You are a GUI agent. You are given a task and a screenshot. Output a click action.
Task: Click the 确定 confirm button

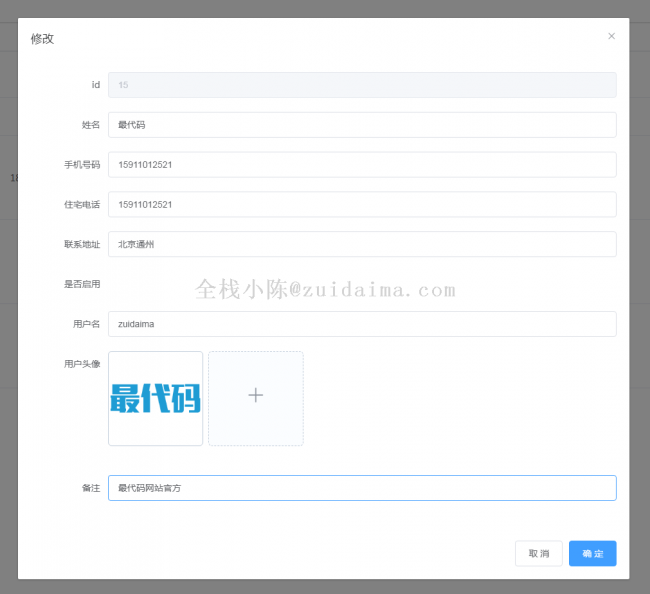pyautogui.click(x=592, y=553)
